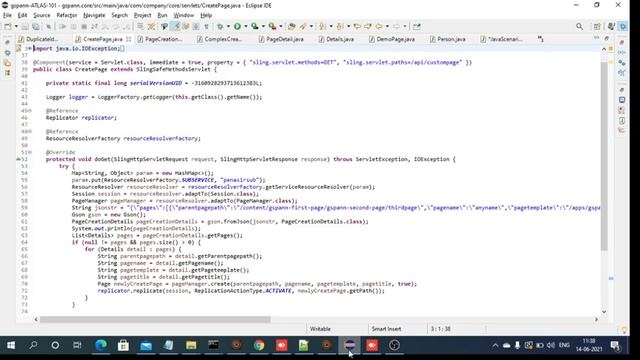The width and height of the screenshot is (640, 360).
Task: Open File Explorer from the taskbar
Action: [x=191, y=345]
